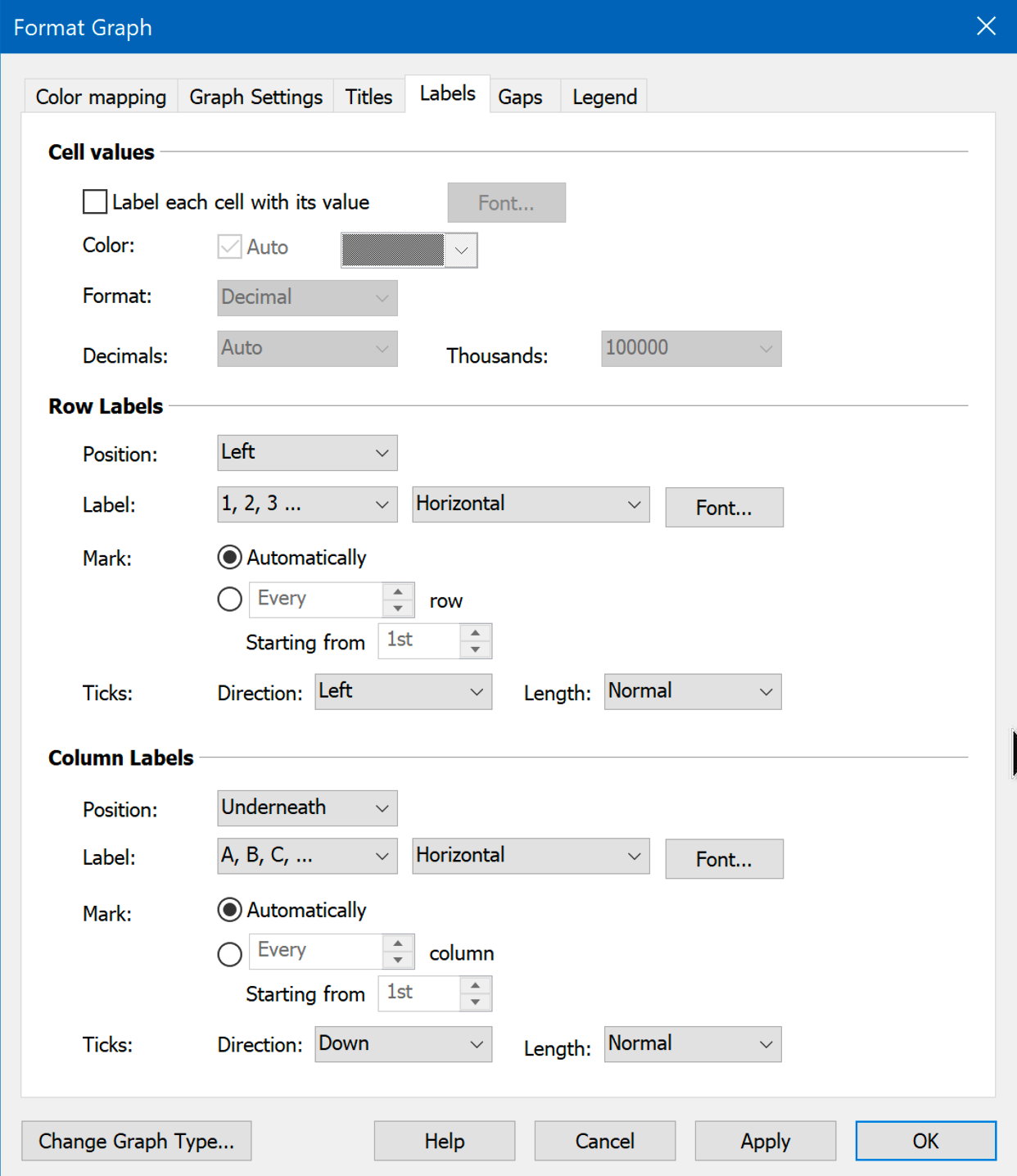This screenshot has height=1176, width=1017.
Task: Select Every column mark radio button
Action: [x=229, y=954]
